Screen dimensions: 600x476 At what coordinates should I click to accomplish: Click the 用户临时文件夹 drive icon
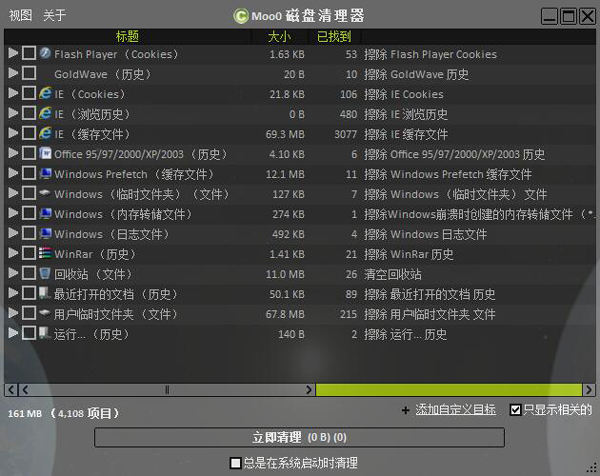[45, 313]
